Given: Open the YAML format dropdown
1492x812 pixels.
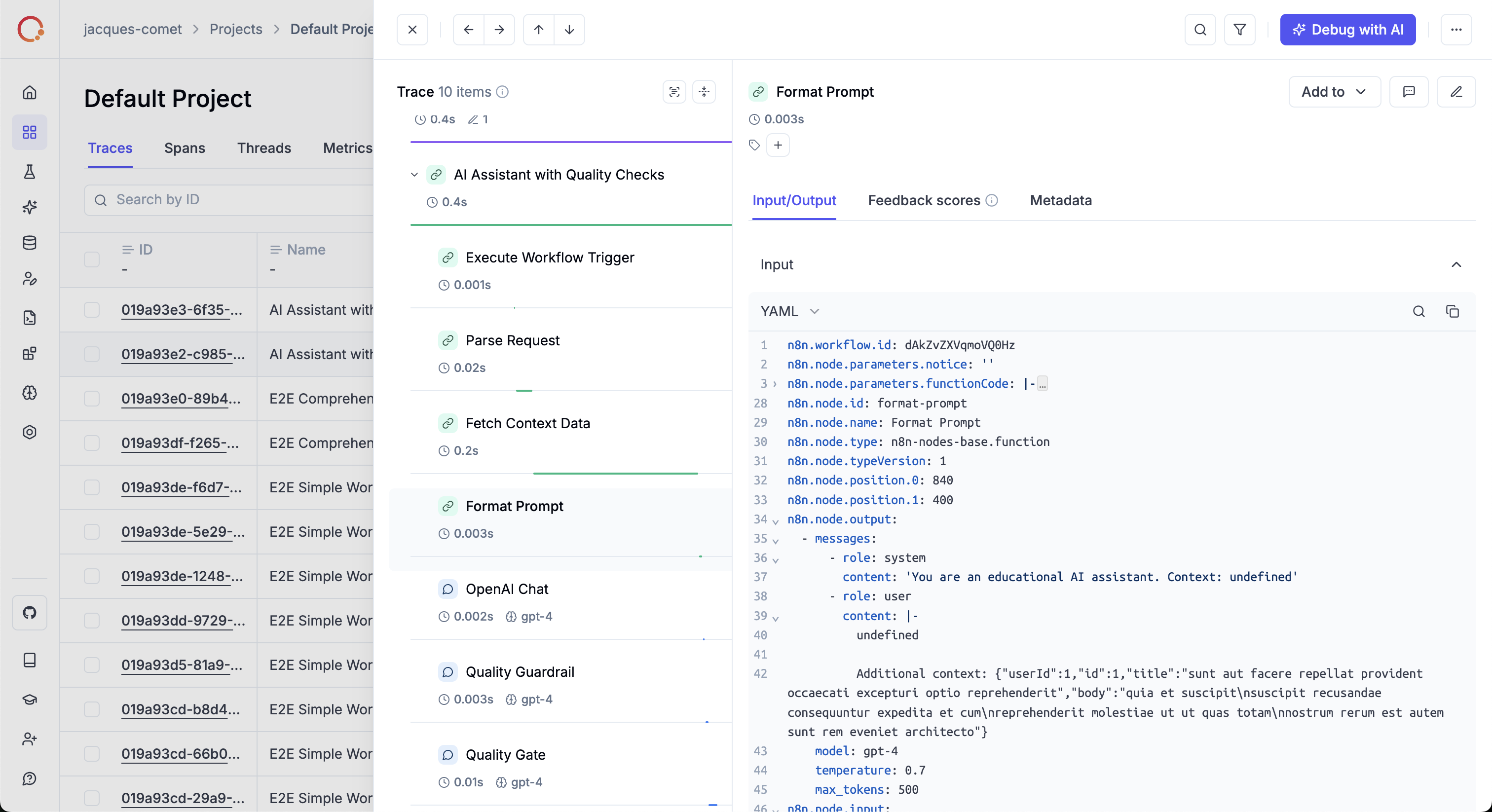Looking at the screenshot, I should tap(789, 312).
